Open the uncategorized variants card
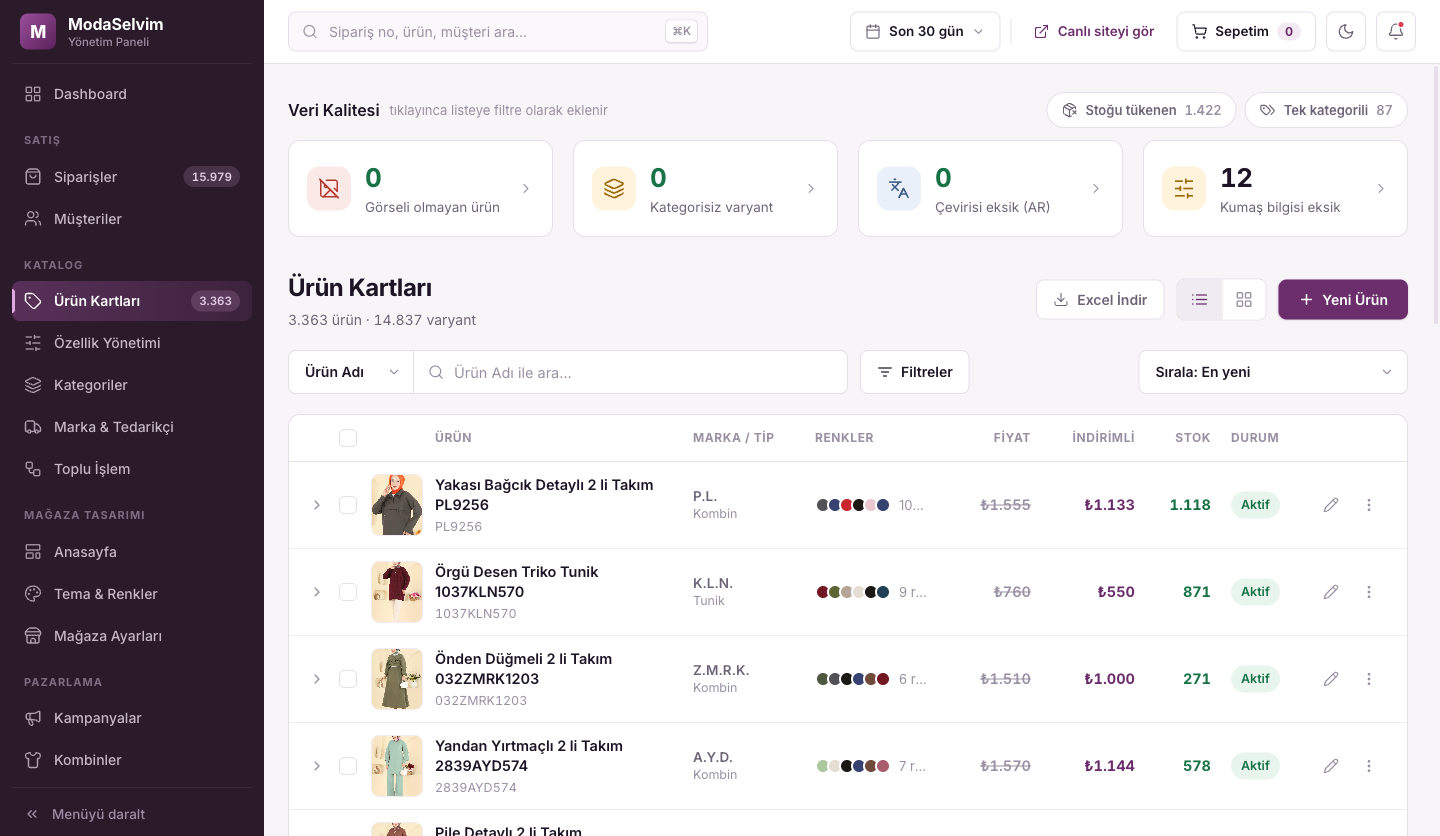Screen dimensions: 1440x836 point(705,189)
